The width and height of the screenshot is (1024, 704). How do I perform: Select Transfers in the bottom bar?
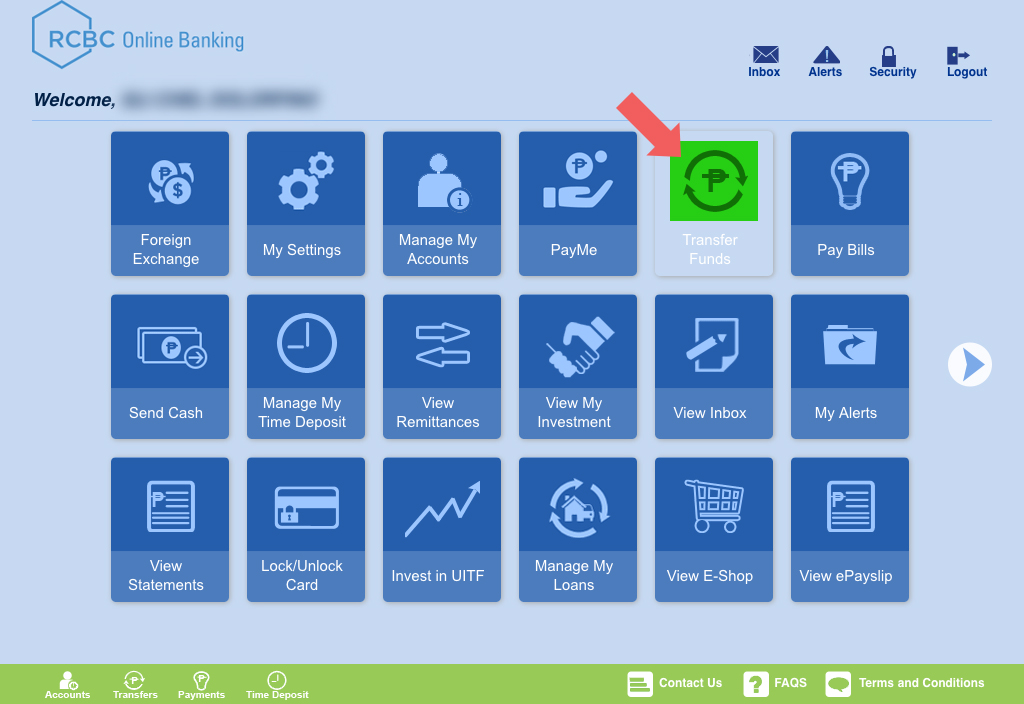pos(135,686)
